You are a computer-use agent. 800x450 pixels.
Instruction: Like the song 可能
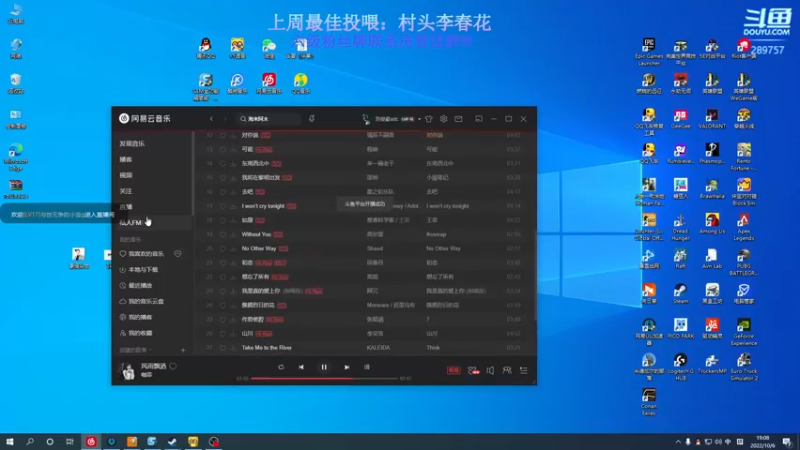222,149
